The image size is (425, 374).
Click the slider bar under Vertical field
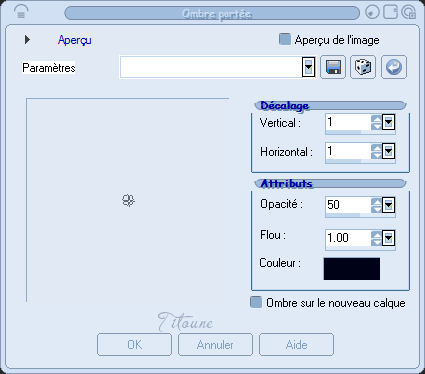click(x=360, y=133)
